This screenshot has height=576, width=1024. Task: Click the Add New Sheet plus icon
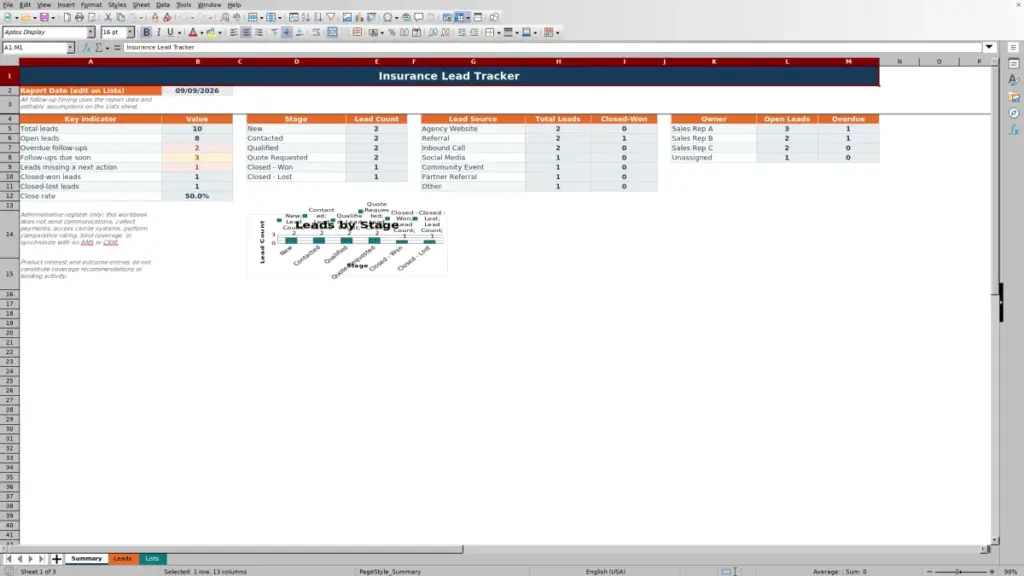(x=57, y=559)
